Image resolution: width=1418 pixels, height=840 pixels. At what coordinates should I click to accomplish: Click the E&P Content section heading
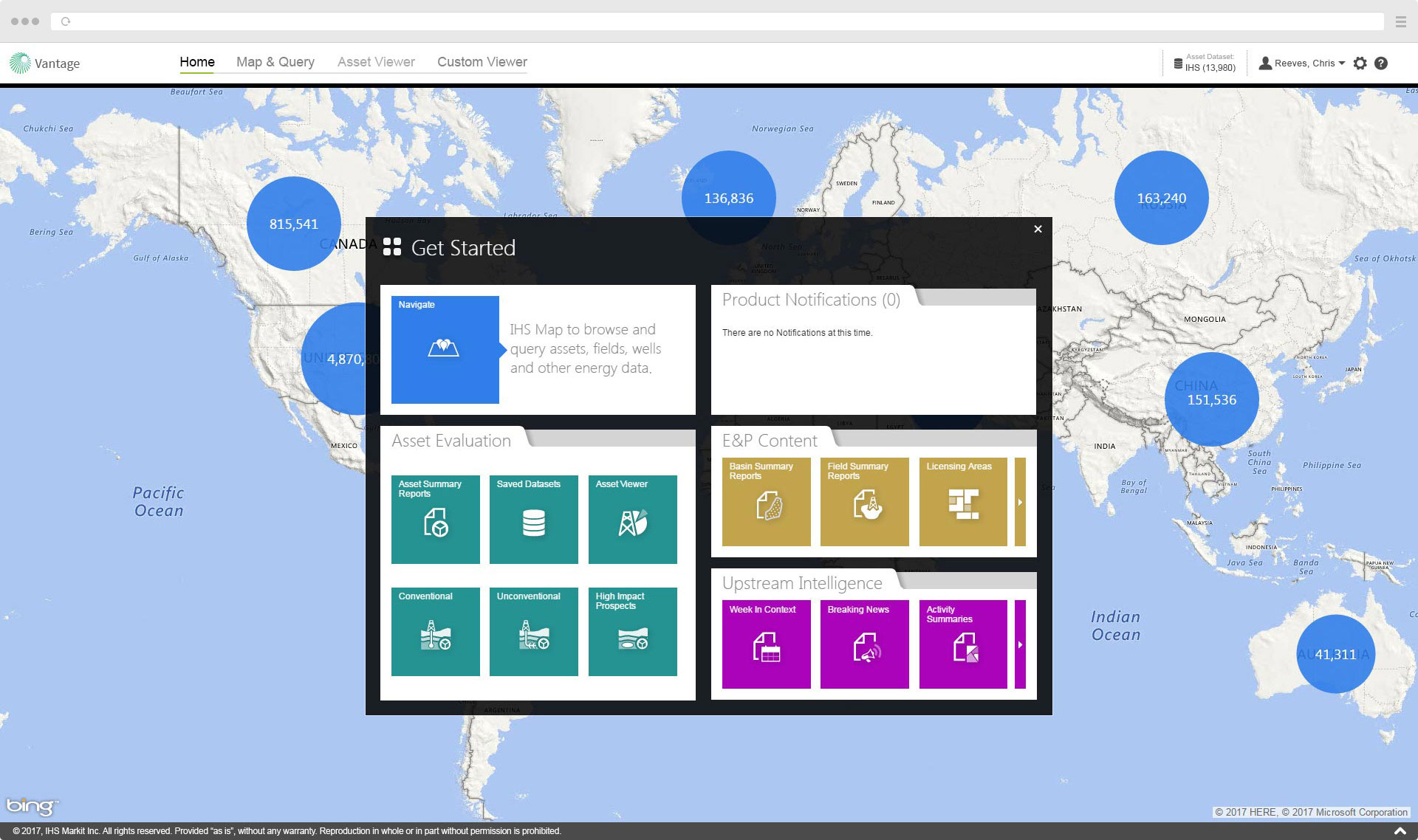[770, 441]
